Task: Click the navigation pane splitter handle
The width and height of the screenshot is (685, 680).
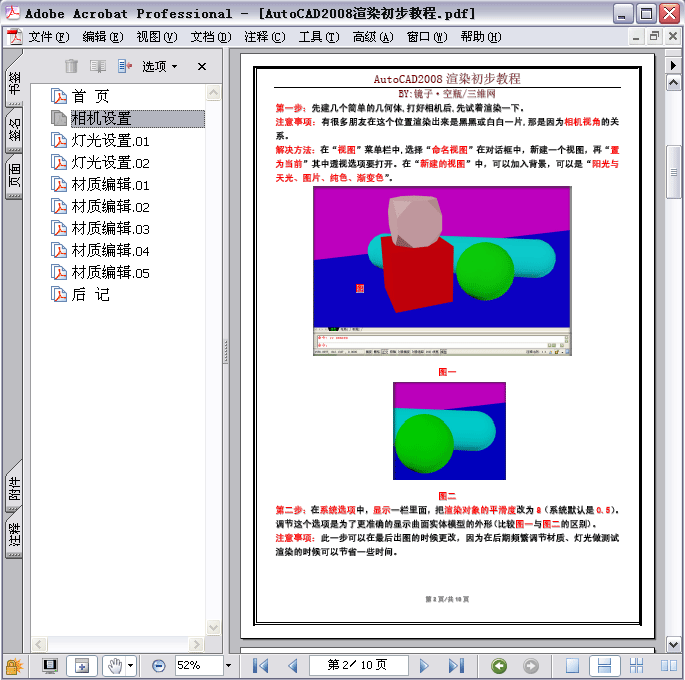Action: point(226,351)
